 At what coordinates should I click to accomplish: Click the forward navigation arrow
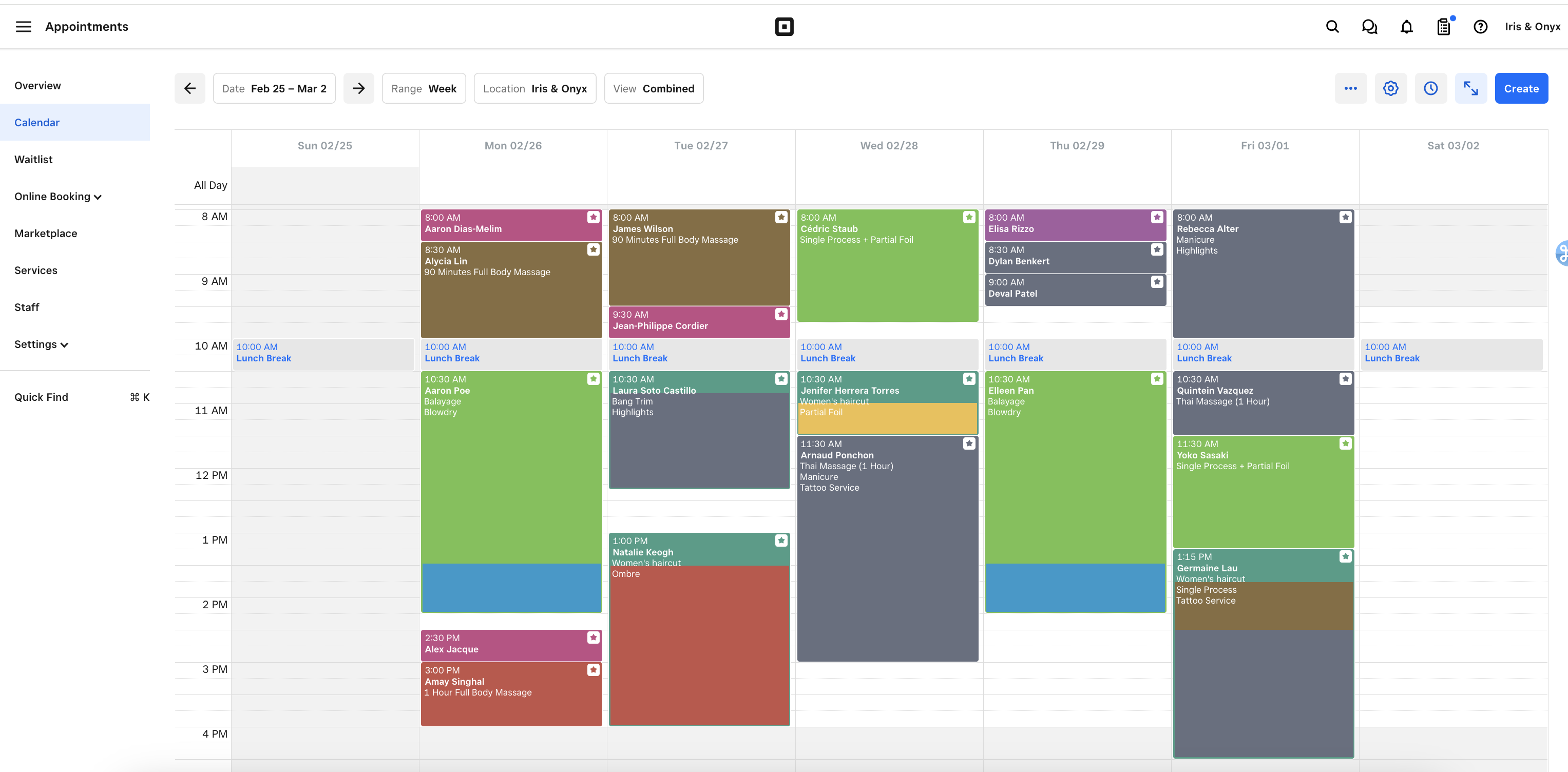coord(358,88)
